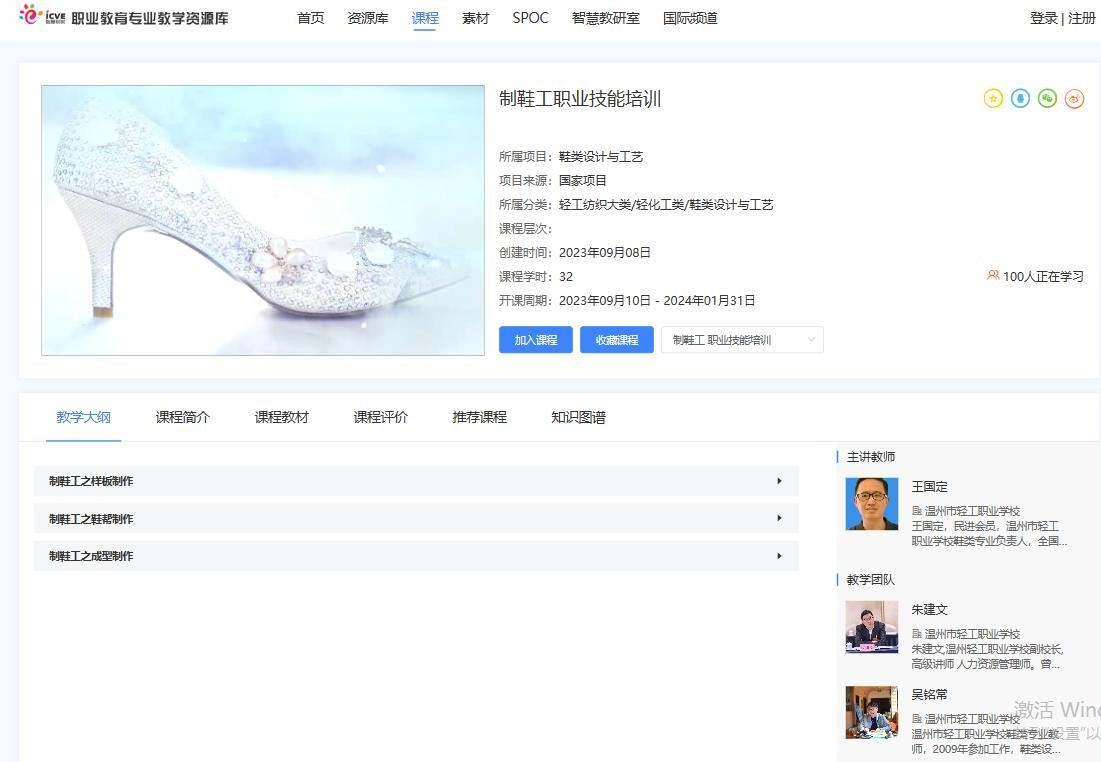The height and width of the screenshot is (762, 1101).
Task: Click the 国家项目 source value
Action: [583, 180]
